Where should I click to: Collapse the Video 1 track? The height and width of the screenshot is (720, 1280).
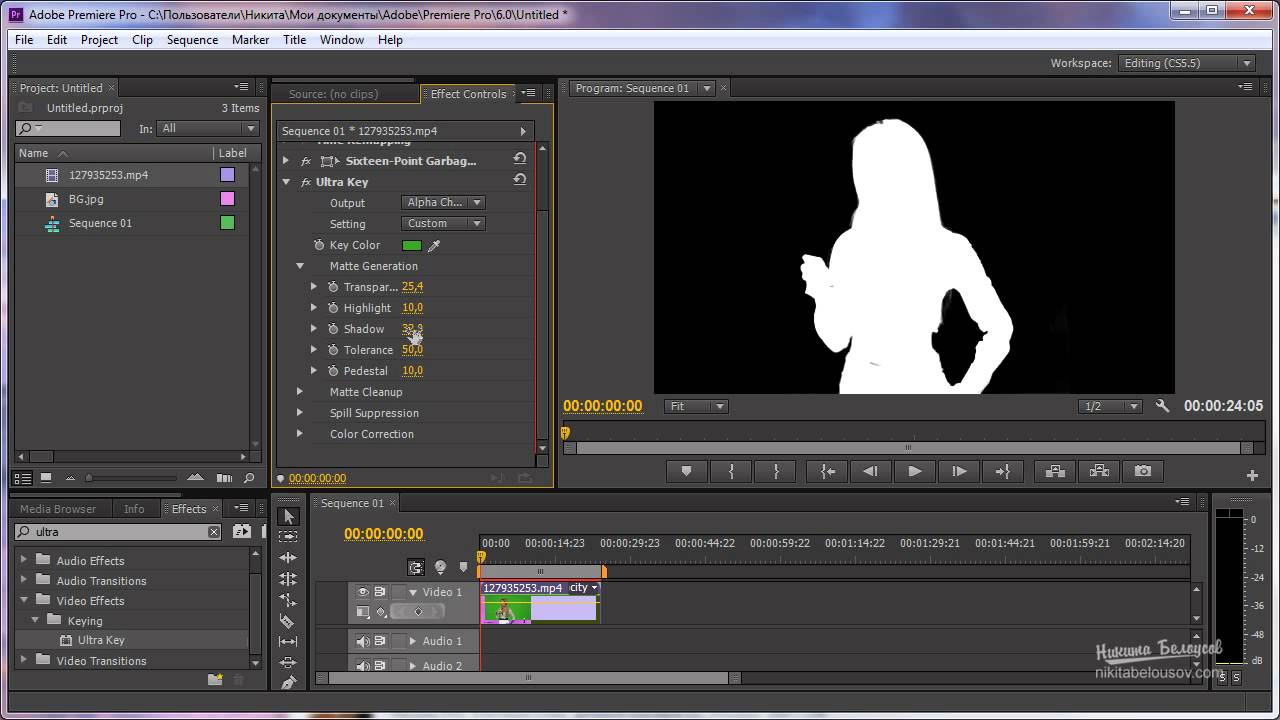coord(412,592)
